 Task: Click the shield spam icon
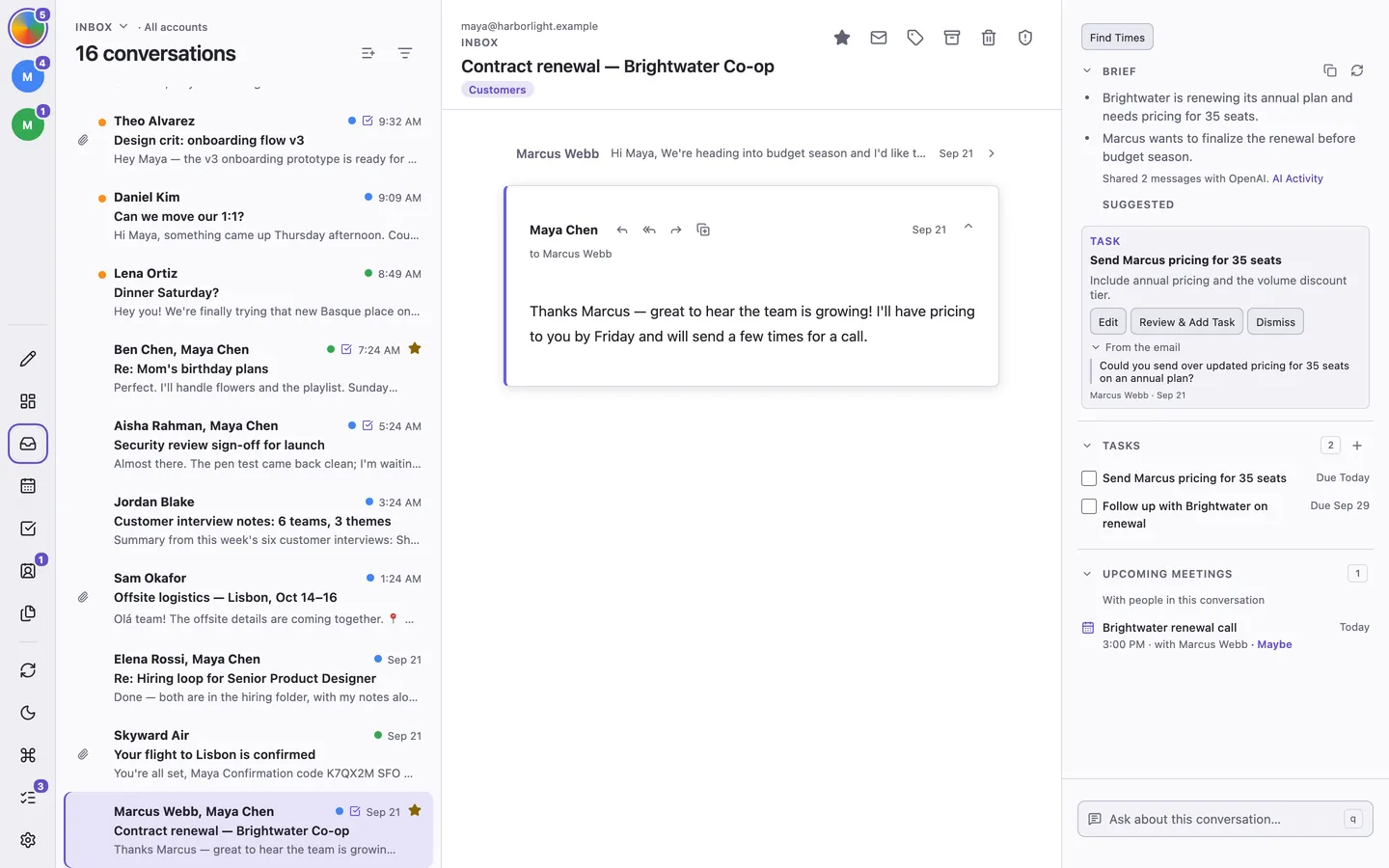click(x=1025, y=38)
